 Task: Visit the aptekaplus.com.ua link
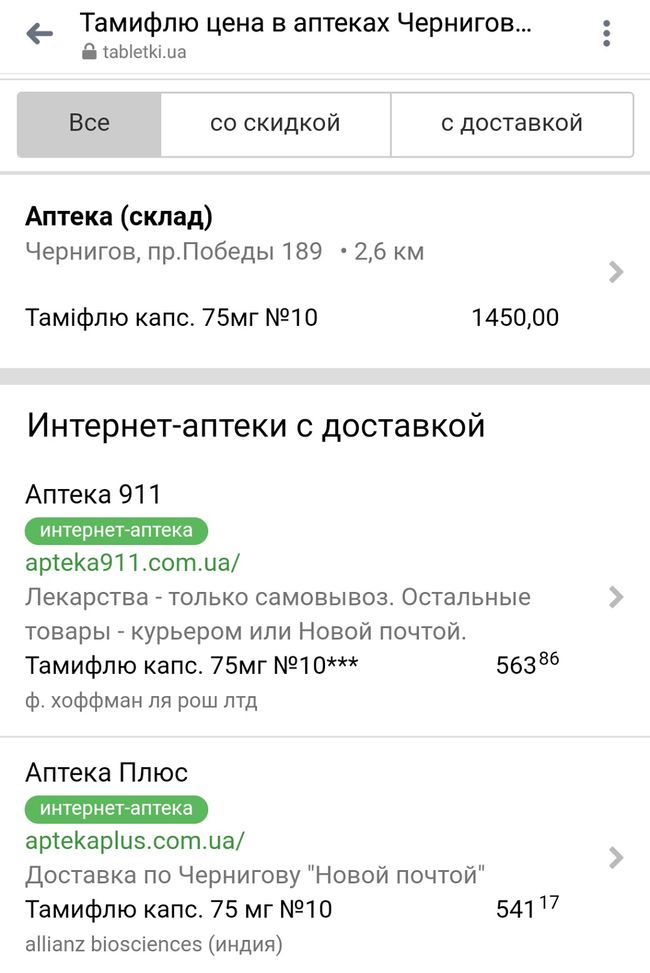coord(135,840)
